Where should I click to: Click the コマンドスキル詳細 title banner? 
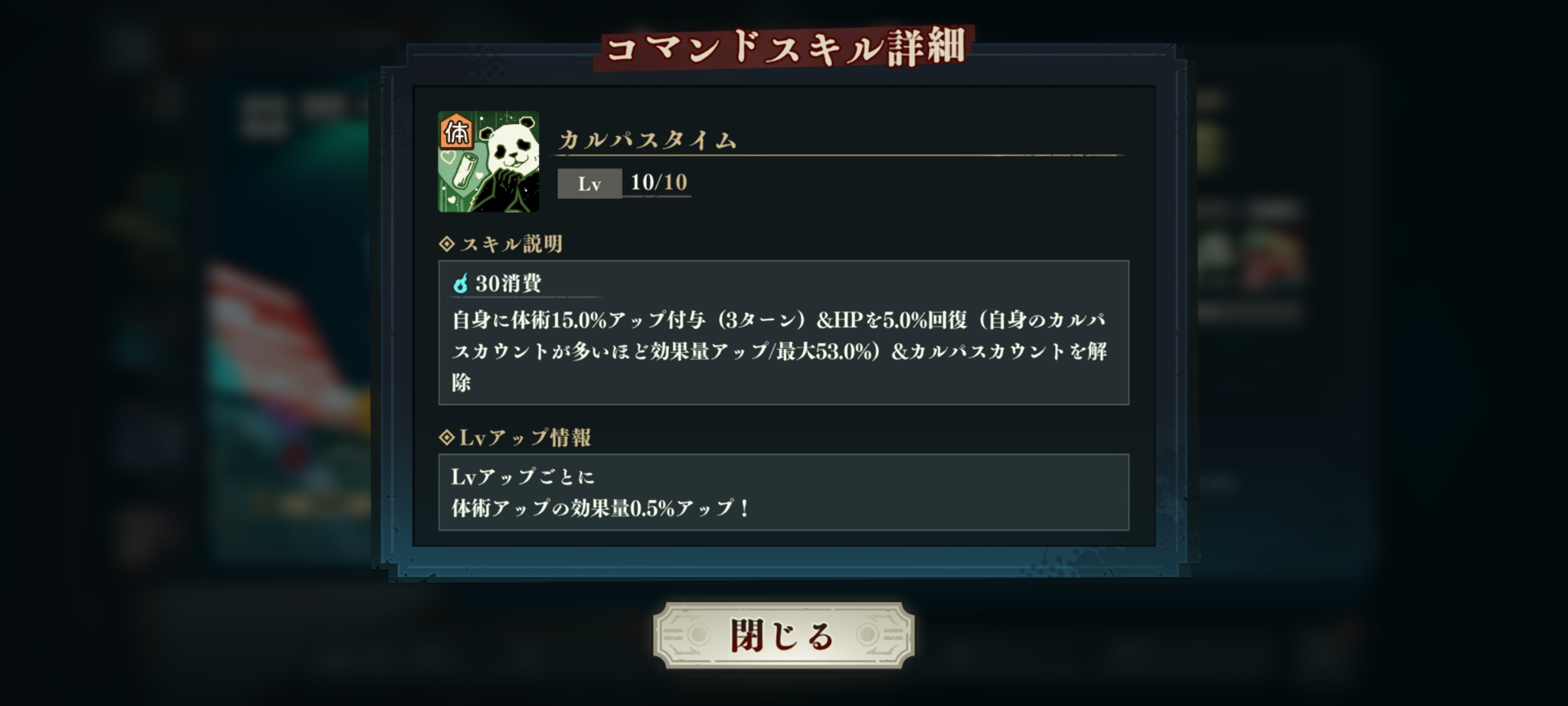pos(784,47)
